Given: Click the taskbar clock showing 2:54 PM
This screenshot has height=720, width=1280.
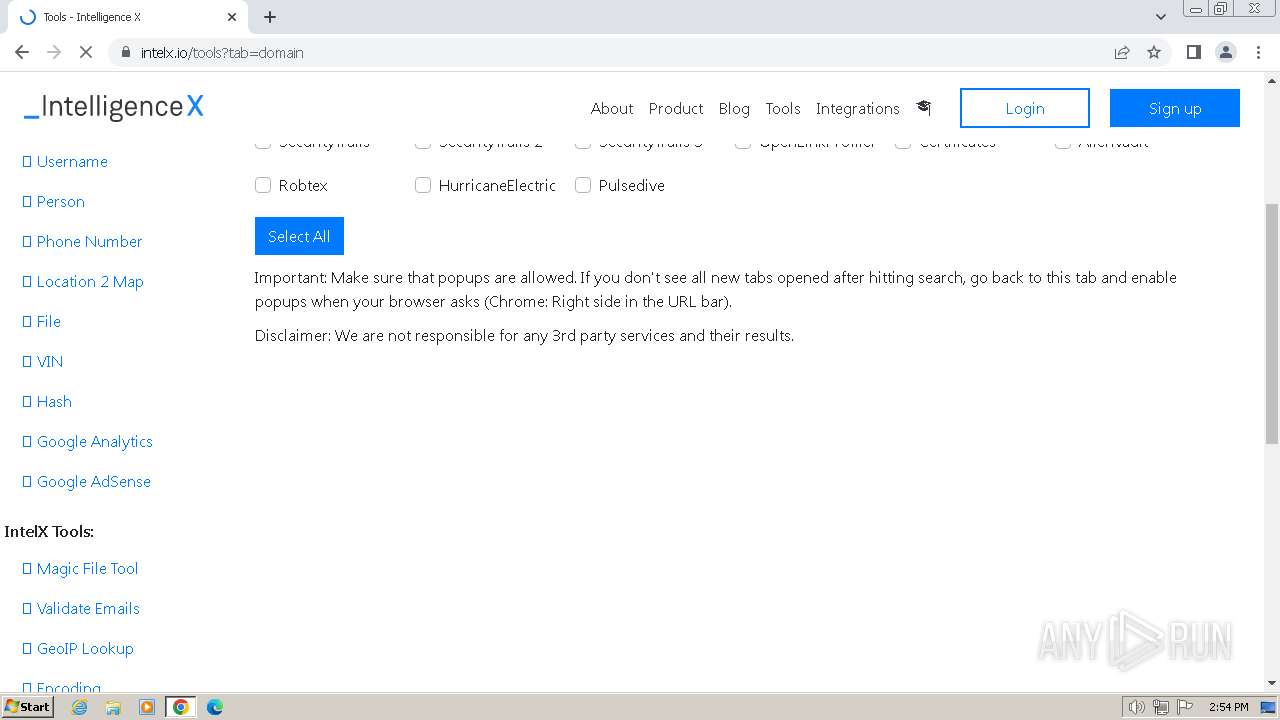Looking at the screenshot, I should [x=1228, y=707].
